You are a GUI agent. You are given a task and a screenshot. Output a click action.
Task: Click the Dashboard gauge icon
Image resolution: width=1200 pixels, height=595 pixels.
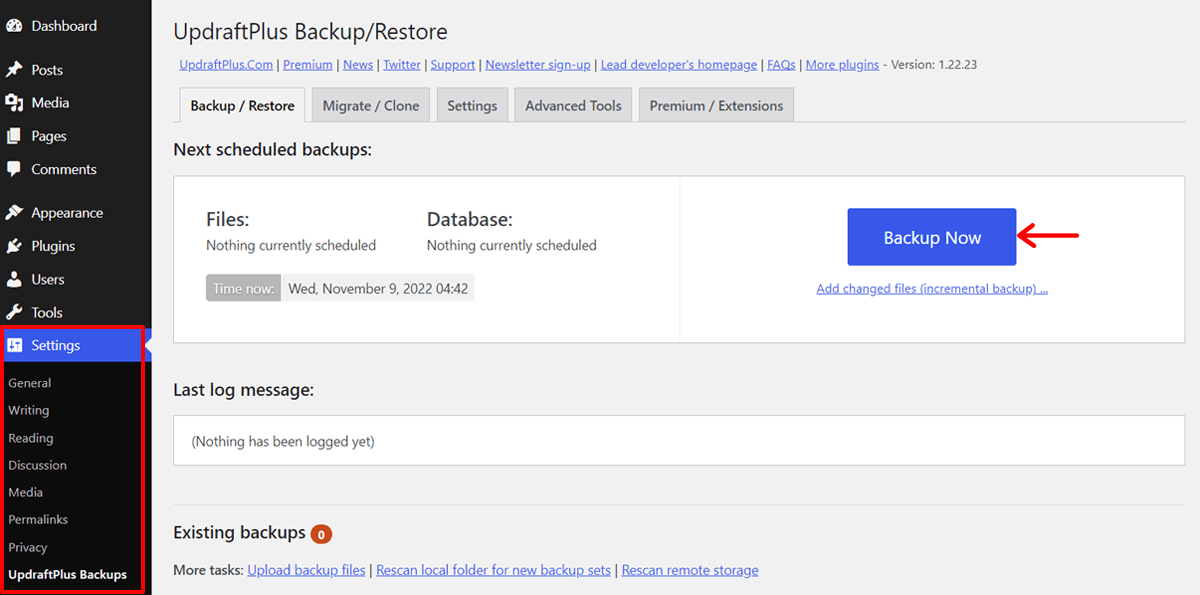pyautogui.click(x=14, y=26)
